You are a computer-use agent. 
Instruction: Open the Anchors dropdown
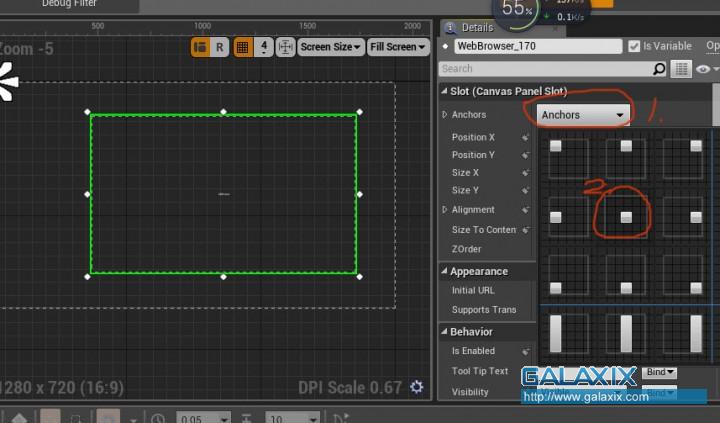pyautogui.click(x=583, y=115)
